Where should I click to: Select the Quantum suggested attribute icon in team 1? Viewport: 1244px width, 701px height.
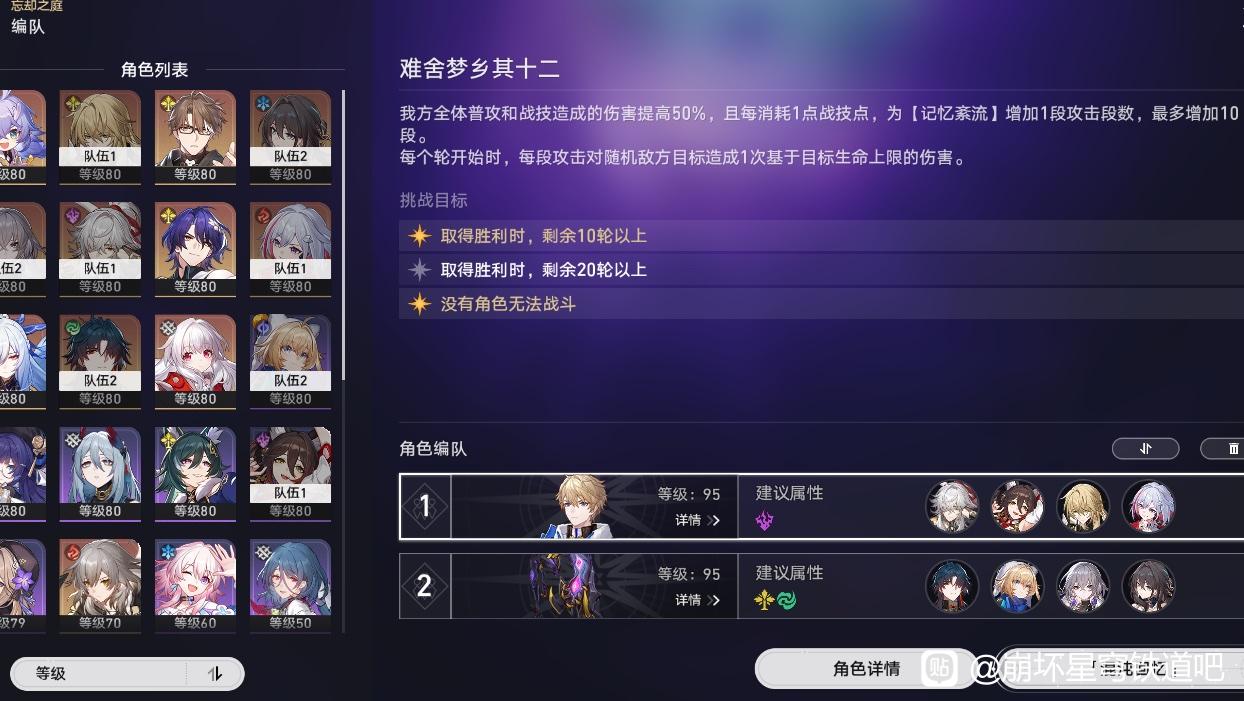766,520
